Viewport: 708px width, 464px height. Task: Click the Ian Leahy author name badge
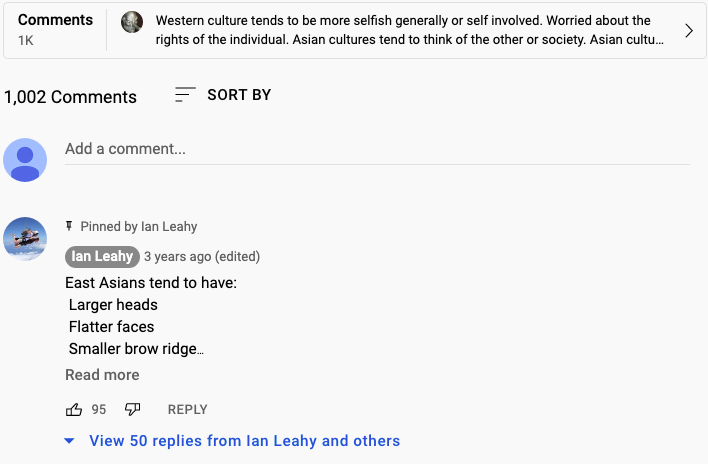[102, 256]
